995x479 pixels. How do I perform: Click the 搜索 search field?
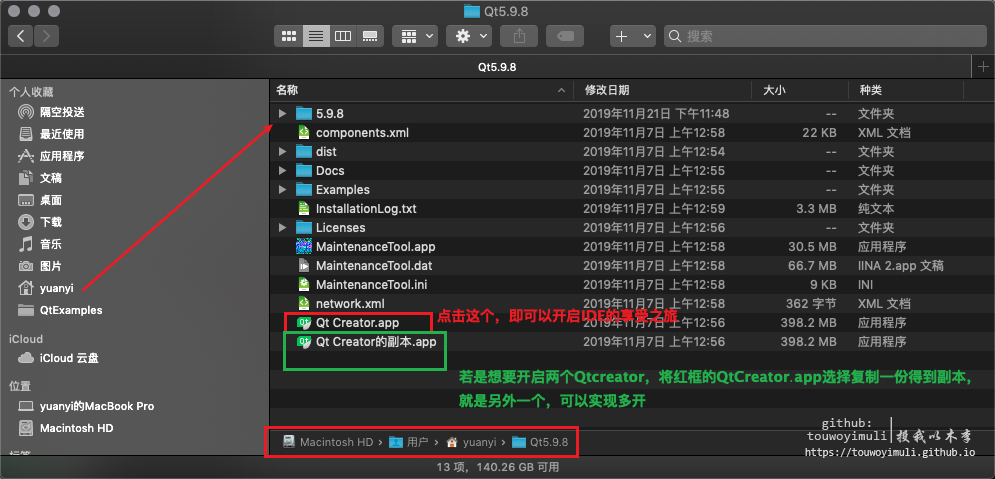(x=827, y=36)
